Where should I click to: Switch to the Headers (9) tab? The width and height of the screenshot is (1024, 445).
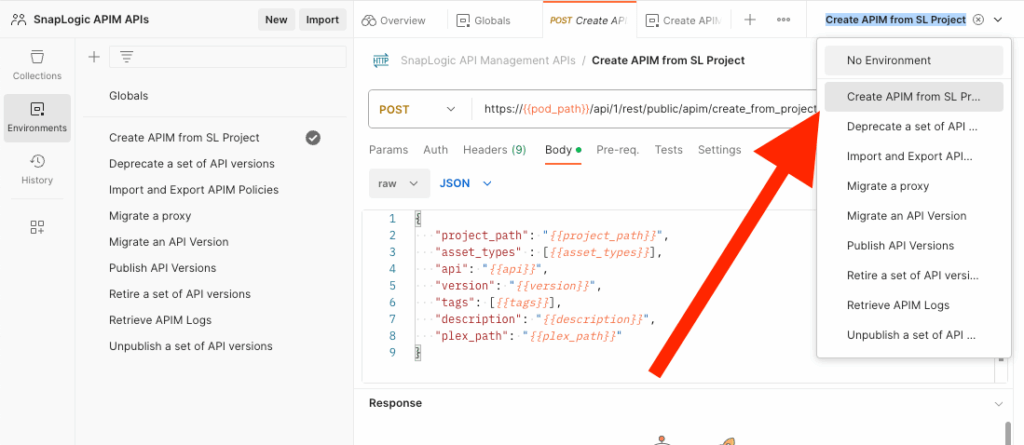click(494, 150)
